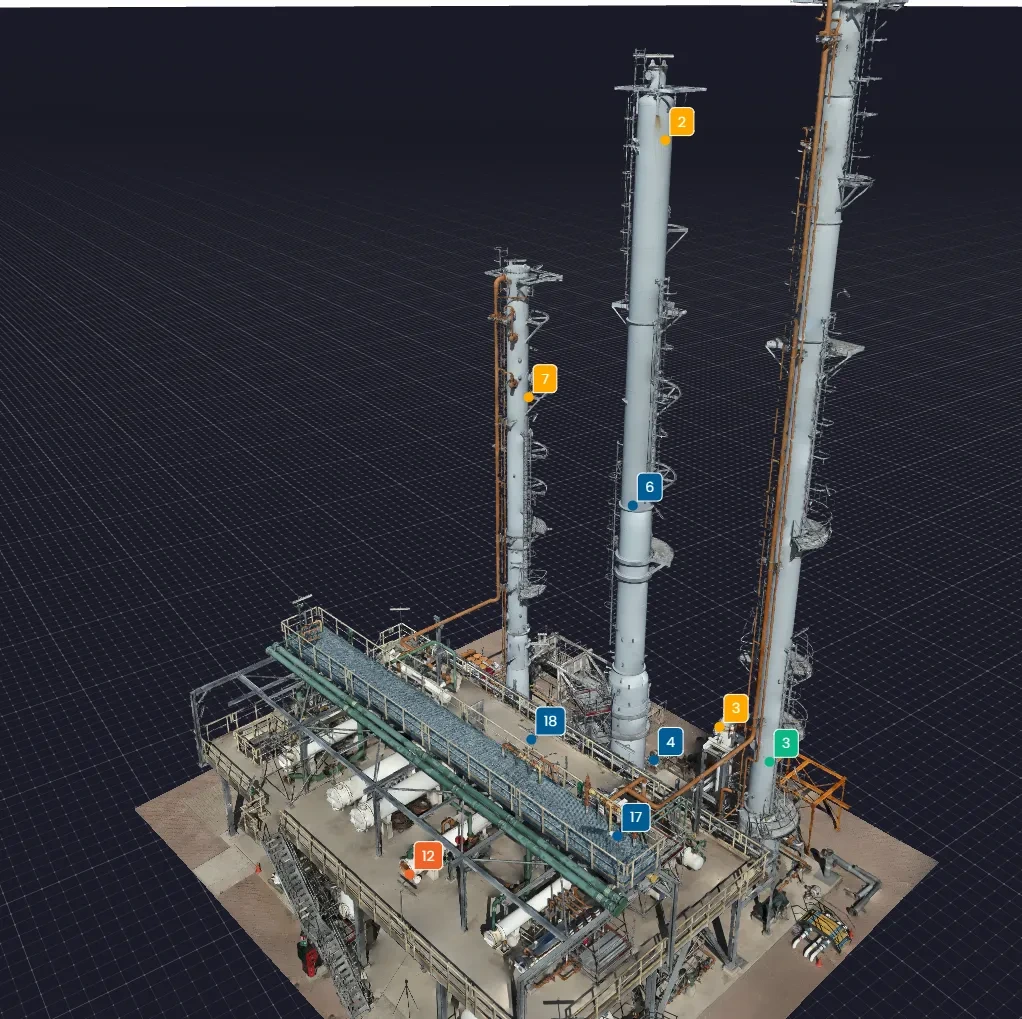
Task: Open blue marker 18 on platform deck
Action: pos(550,721)
